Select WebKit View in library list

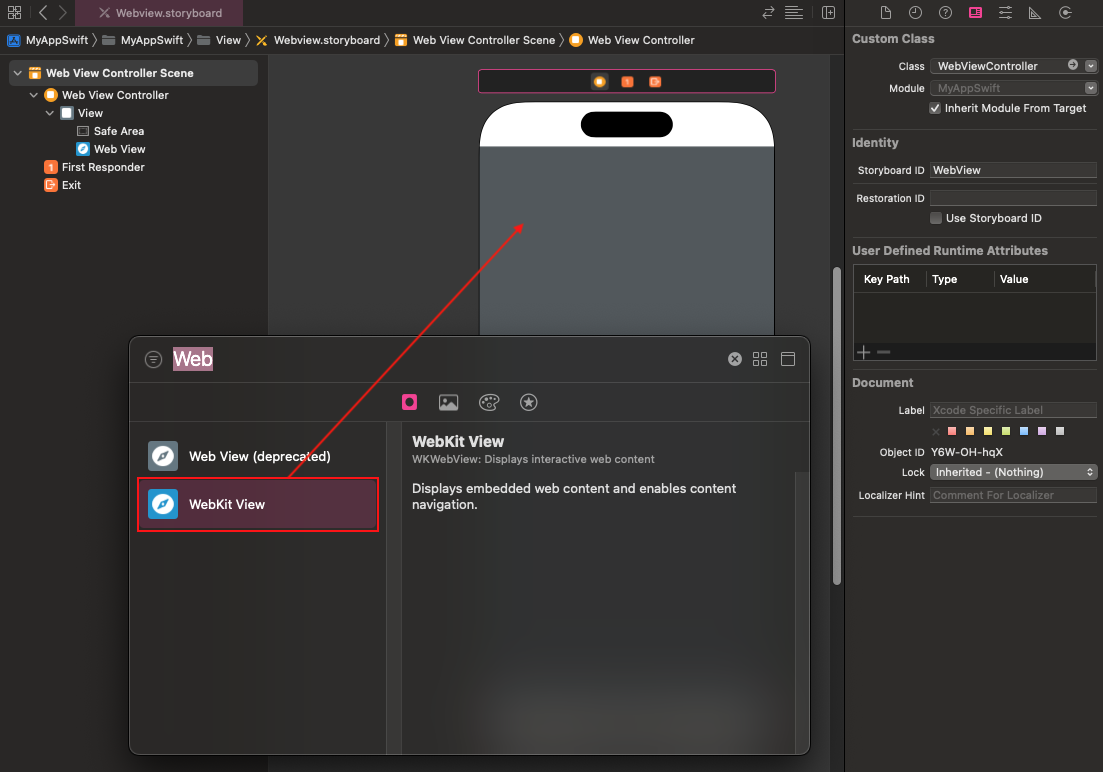tap(258, 504)
